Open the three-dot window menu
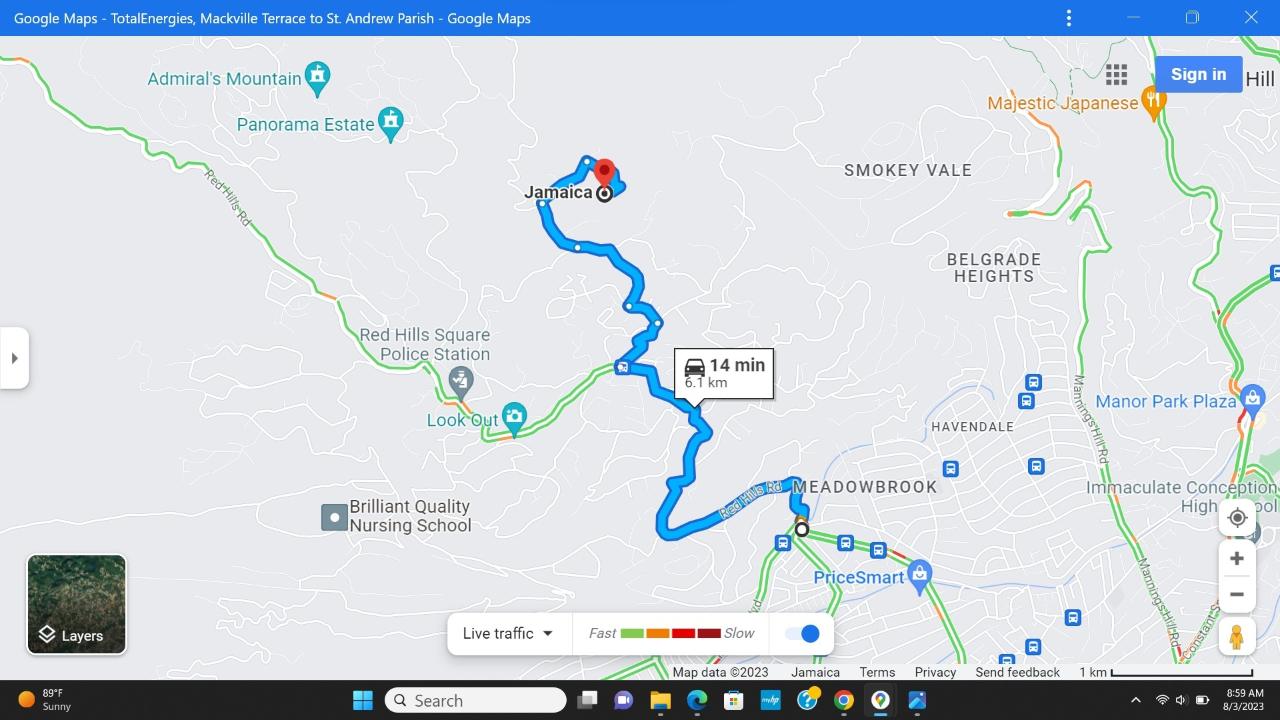Viewport: 1280px width, 720px height. pyautogui.click(x=1069, y=18)
